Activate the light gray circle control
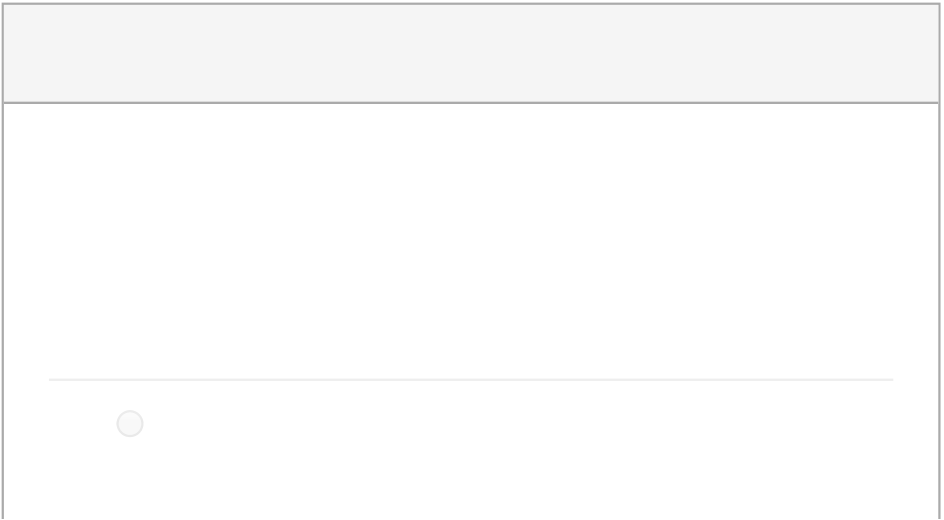This screenshot has width=944, height=520. (x=129, y=424)
